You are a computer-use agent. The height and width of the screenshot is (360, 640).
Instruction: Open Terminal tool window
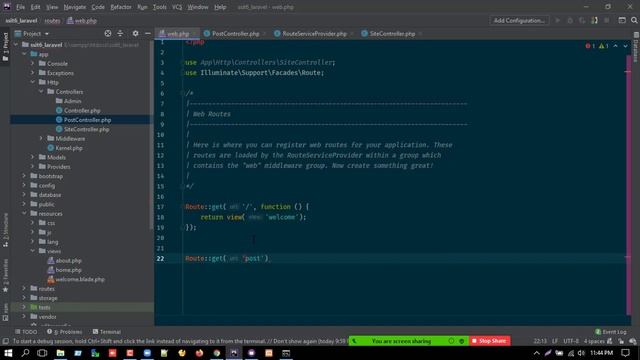(x=107, y=332)
